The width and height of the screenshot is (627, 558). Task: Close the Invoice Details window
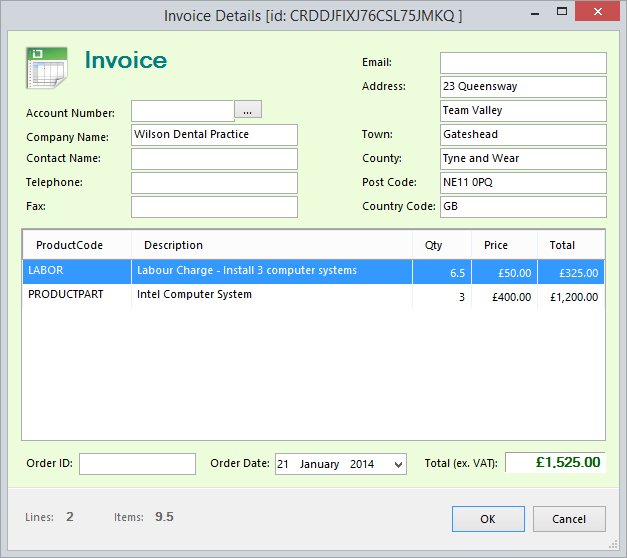tap(597, 12)
